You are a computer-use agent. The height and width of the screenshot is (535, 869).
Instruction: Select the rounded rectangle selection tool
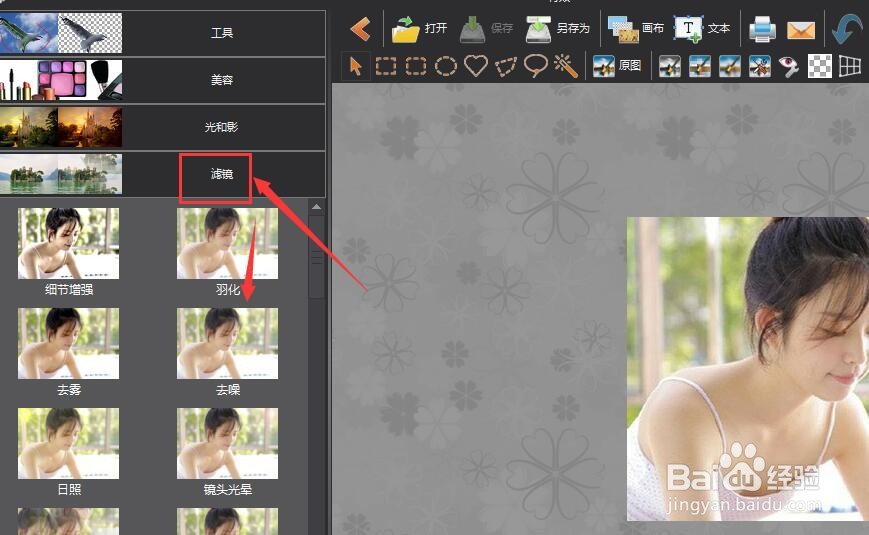[x=416, y=67]
